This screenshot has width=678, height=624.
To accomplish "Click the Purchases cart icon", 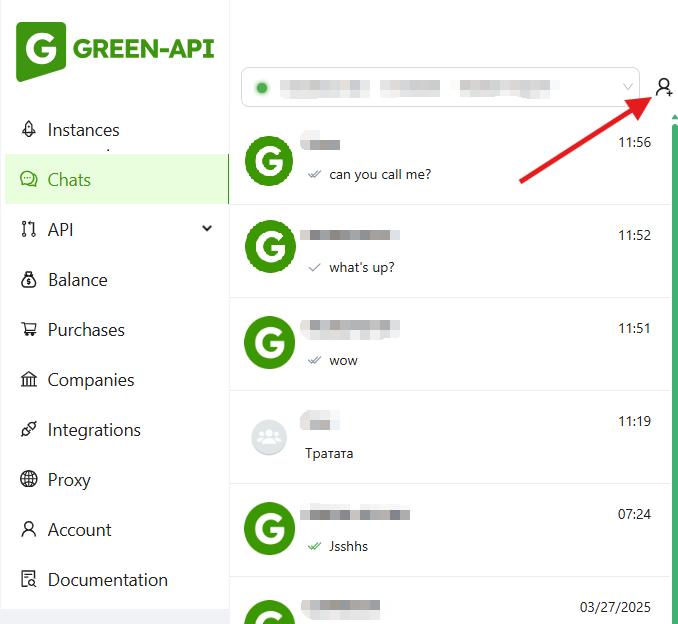I will click(x=29, y=330).
